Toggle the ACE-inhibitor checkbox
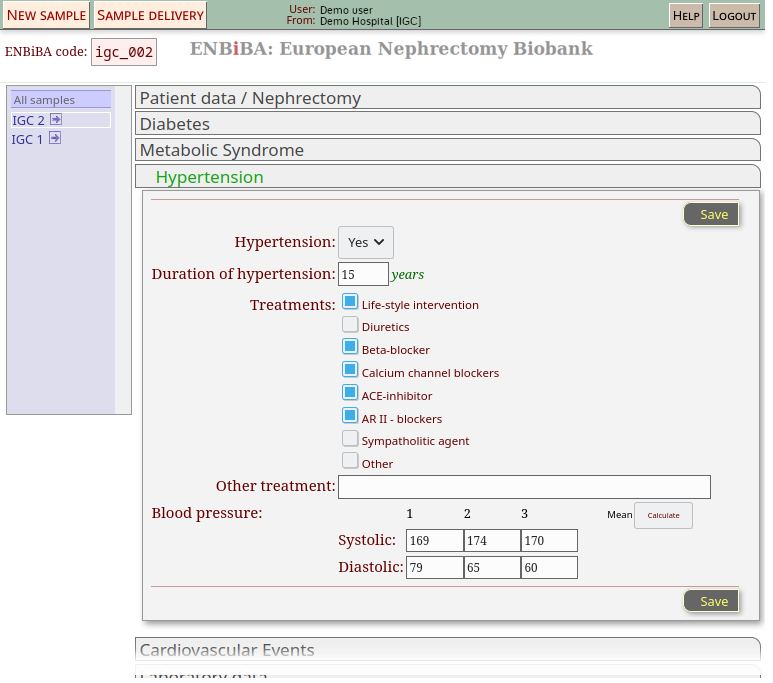773x683 pixels. pos(350,393)
